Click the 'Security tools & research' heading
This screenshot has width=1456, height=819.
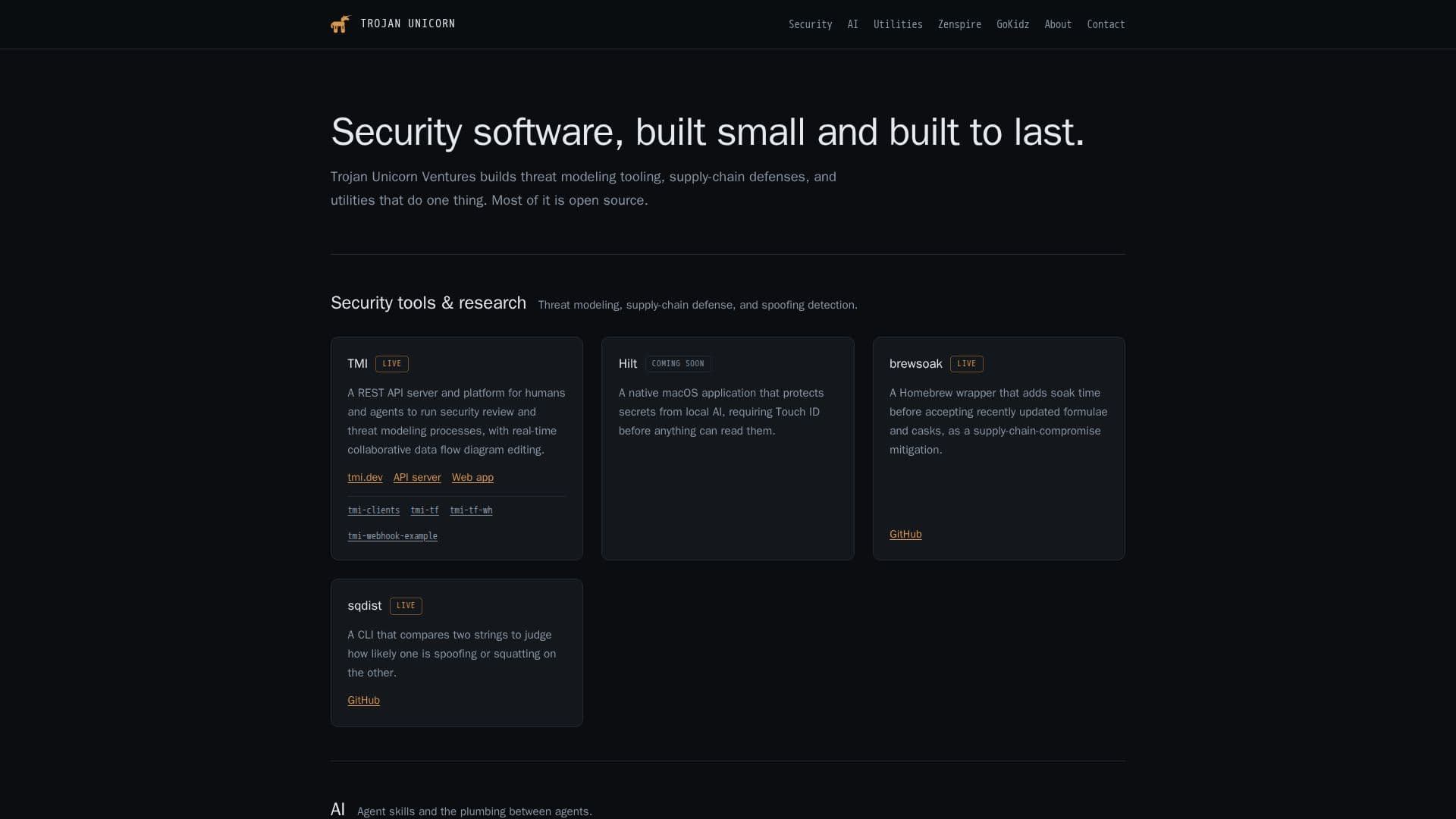point(428,303)
